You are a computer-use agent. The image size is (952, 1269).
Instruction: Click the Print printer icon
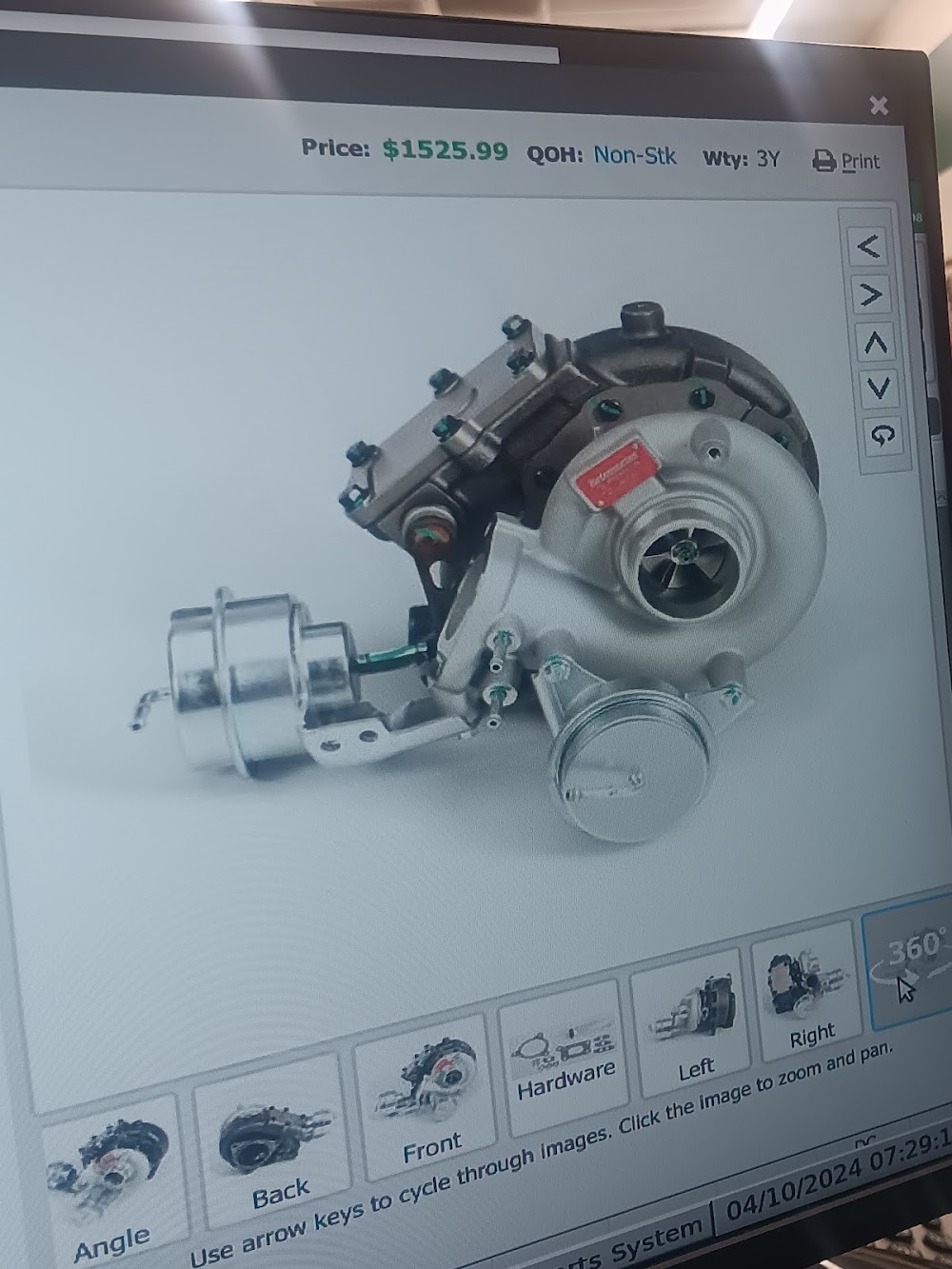click(824, 159)
